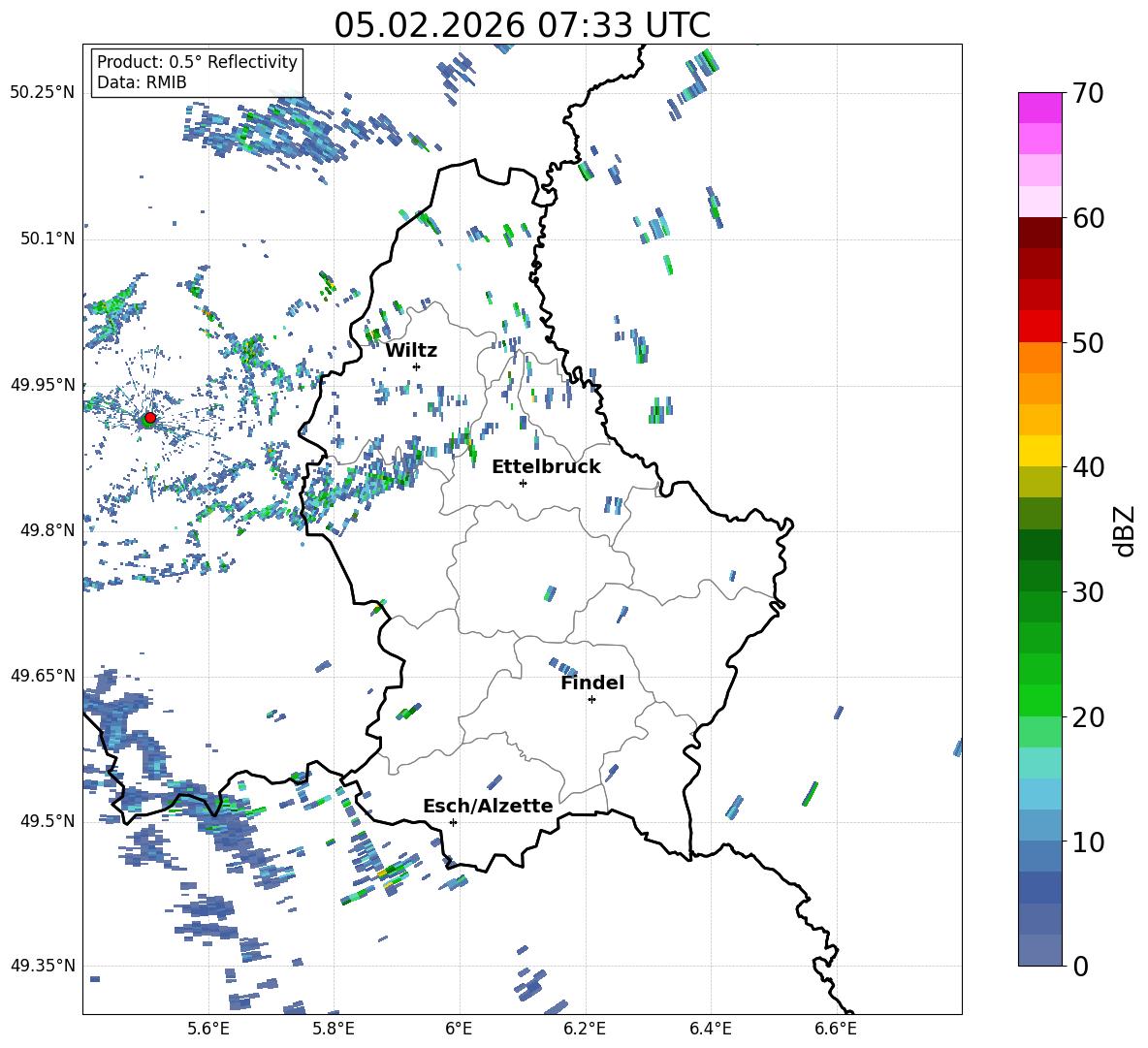Click the Findel station cross marker
This screenshot has height=1048, width=1148.
591,699
